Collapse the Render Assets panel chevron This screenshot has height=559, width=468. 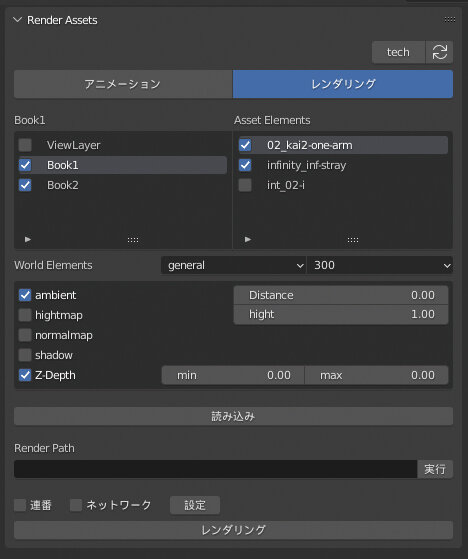coord(17,20)
